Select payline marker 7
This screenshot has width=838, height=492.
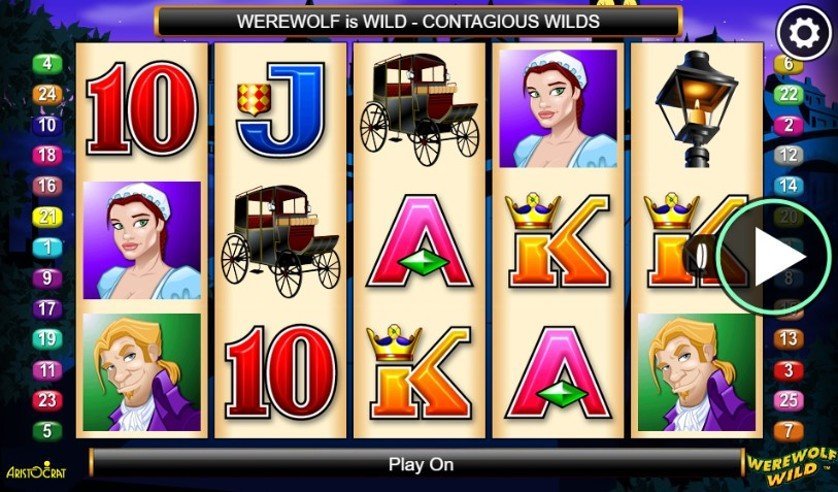pos(788,431)
